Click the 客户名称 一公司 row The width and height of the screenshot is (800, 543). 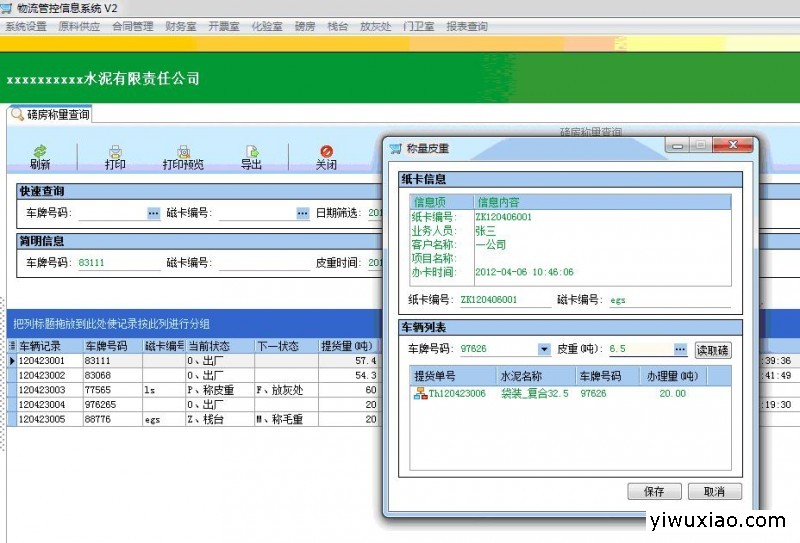click(x=570, y=244)
